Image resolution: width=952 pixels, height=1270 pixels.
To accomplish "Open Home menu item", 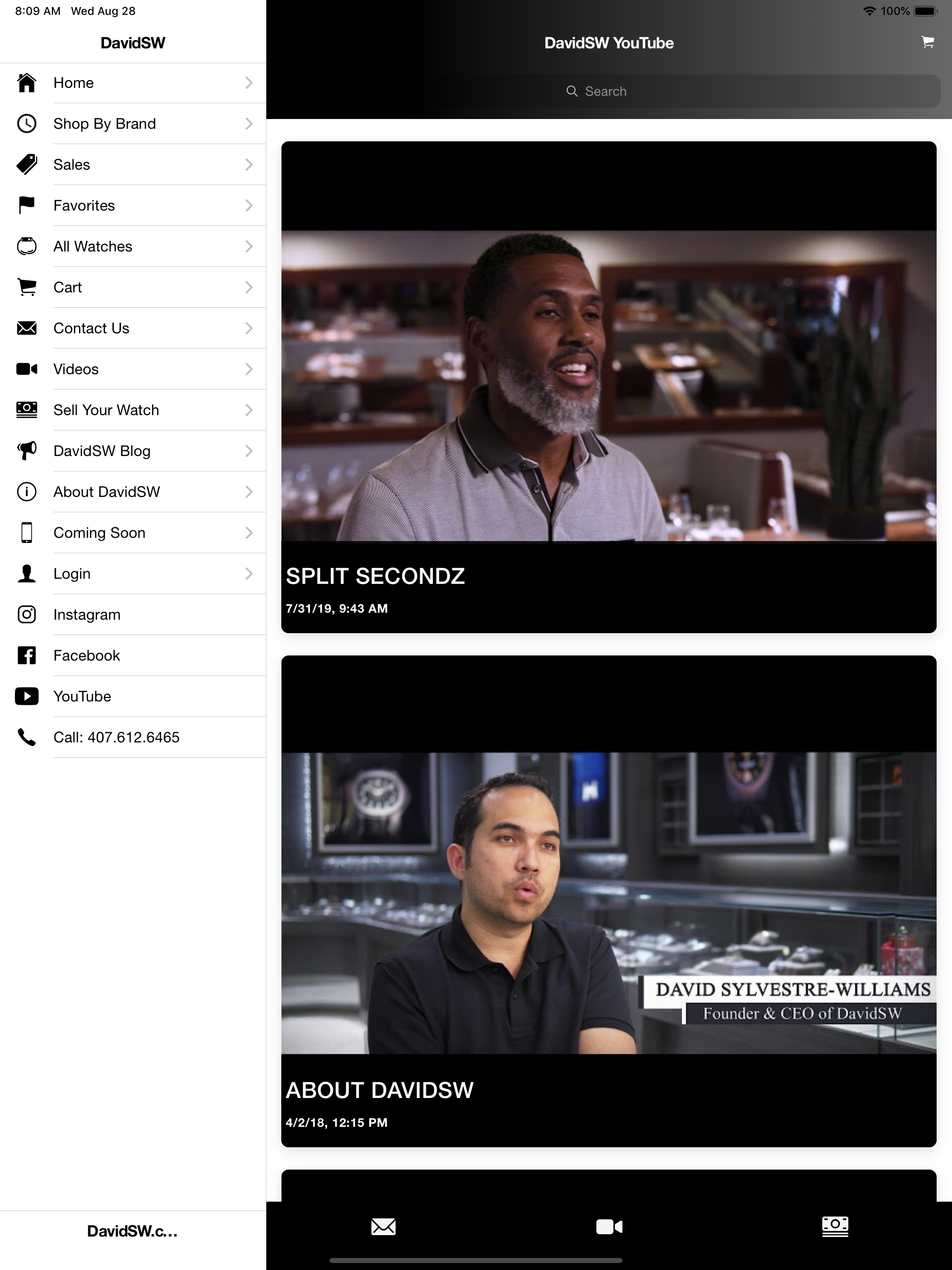I will (x=132, y=83).
